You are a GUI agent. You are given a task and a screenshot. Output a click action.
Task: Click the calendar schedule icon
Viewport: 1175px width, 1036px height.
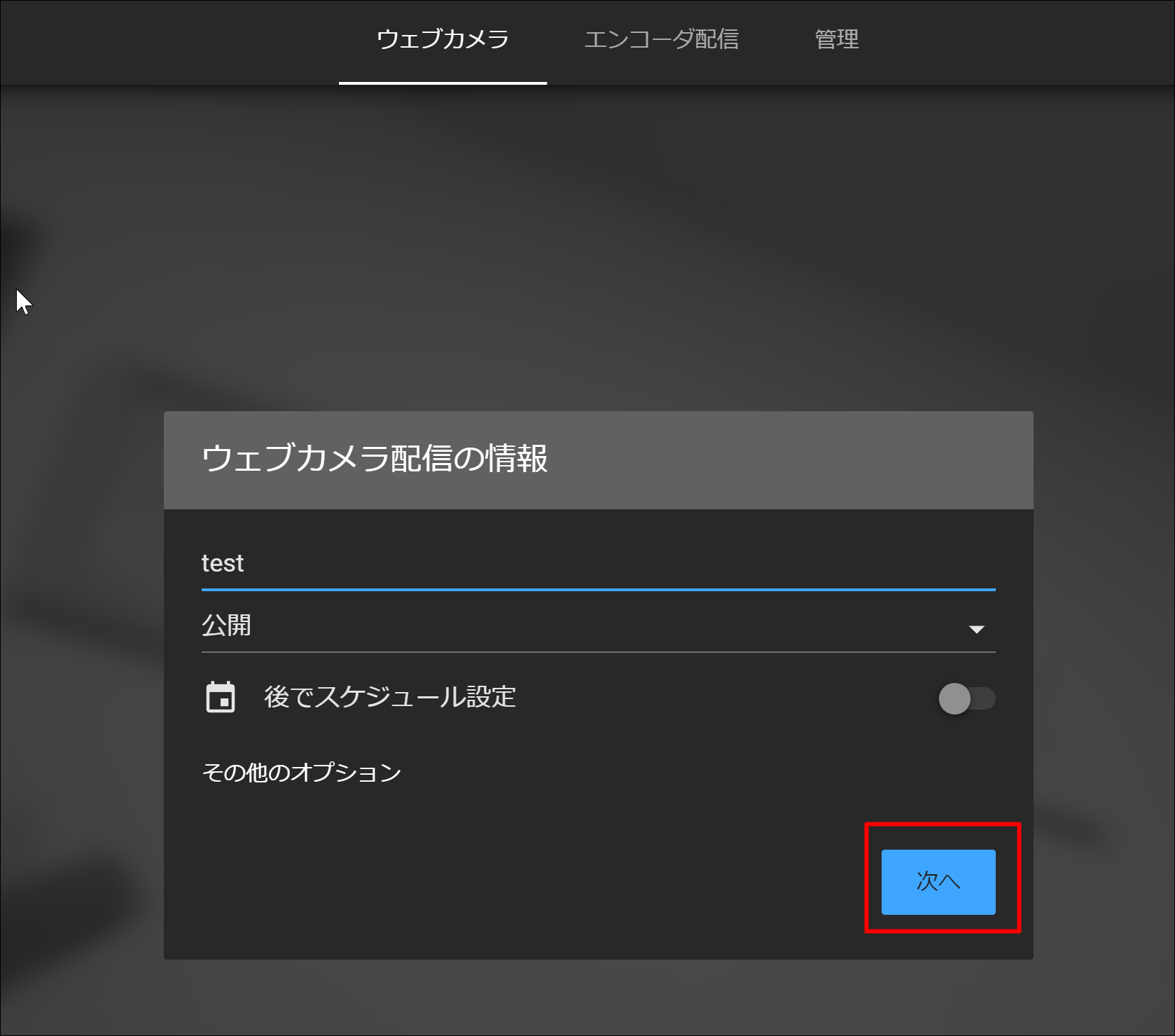[221, 697]
